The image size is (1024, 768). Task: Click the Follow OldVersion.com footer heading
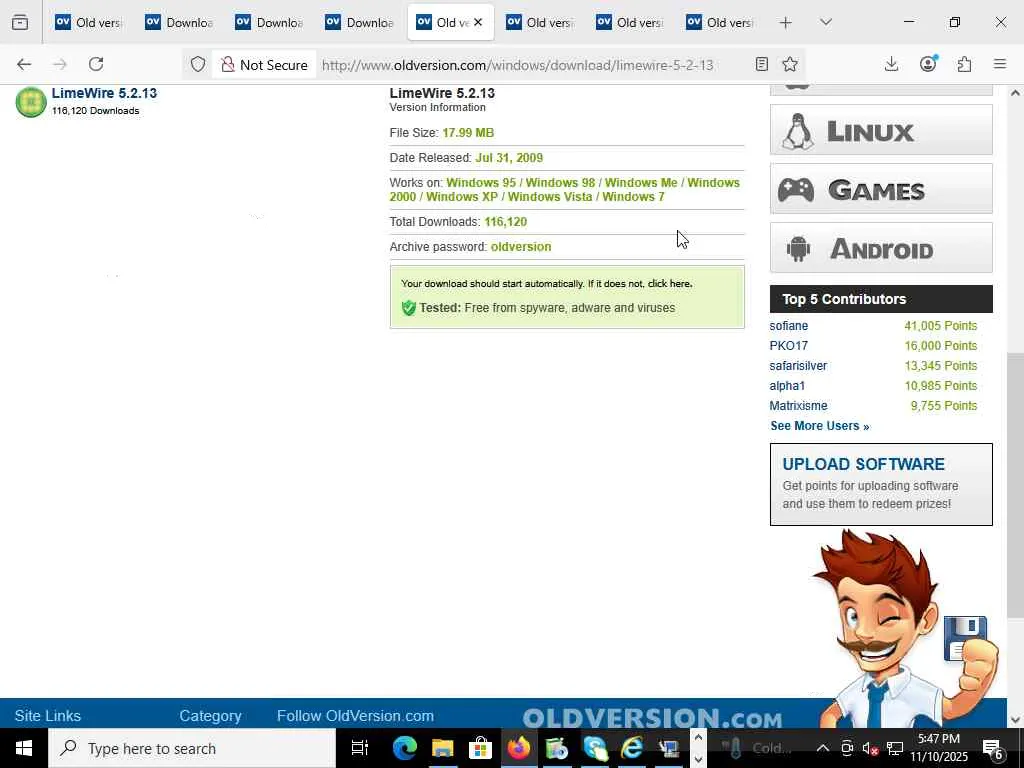pyautogui.click(x=355, y=716)
